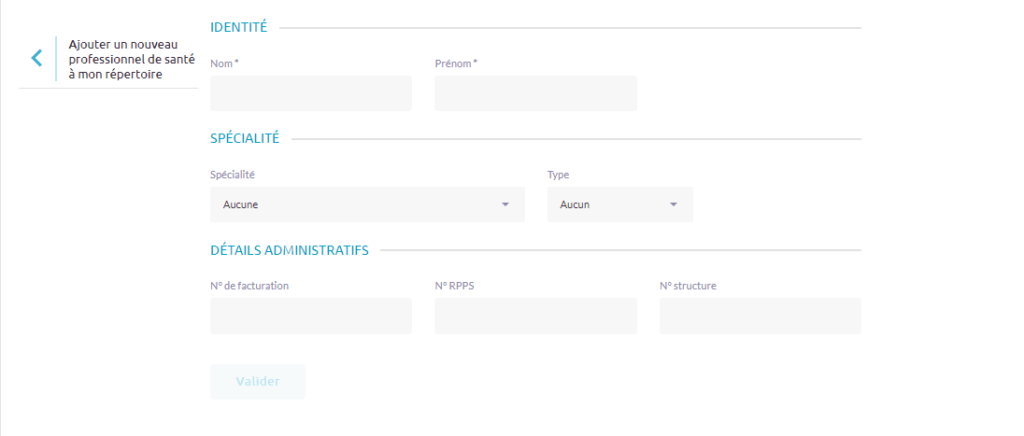
Task: Click the Prénom field label
Action: pyautogui.click(x=456, y=64)
